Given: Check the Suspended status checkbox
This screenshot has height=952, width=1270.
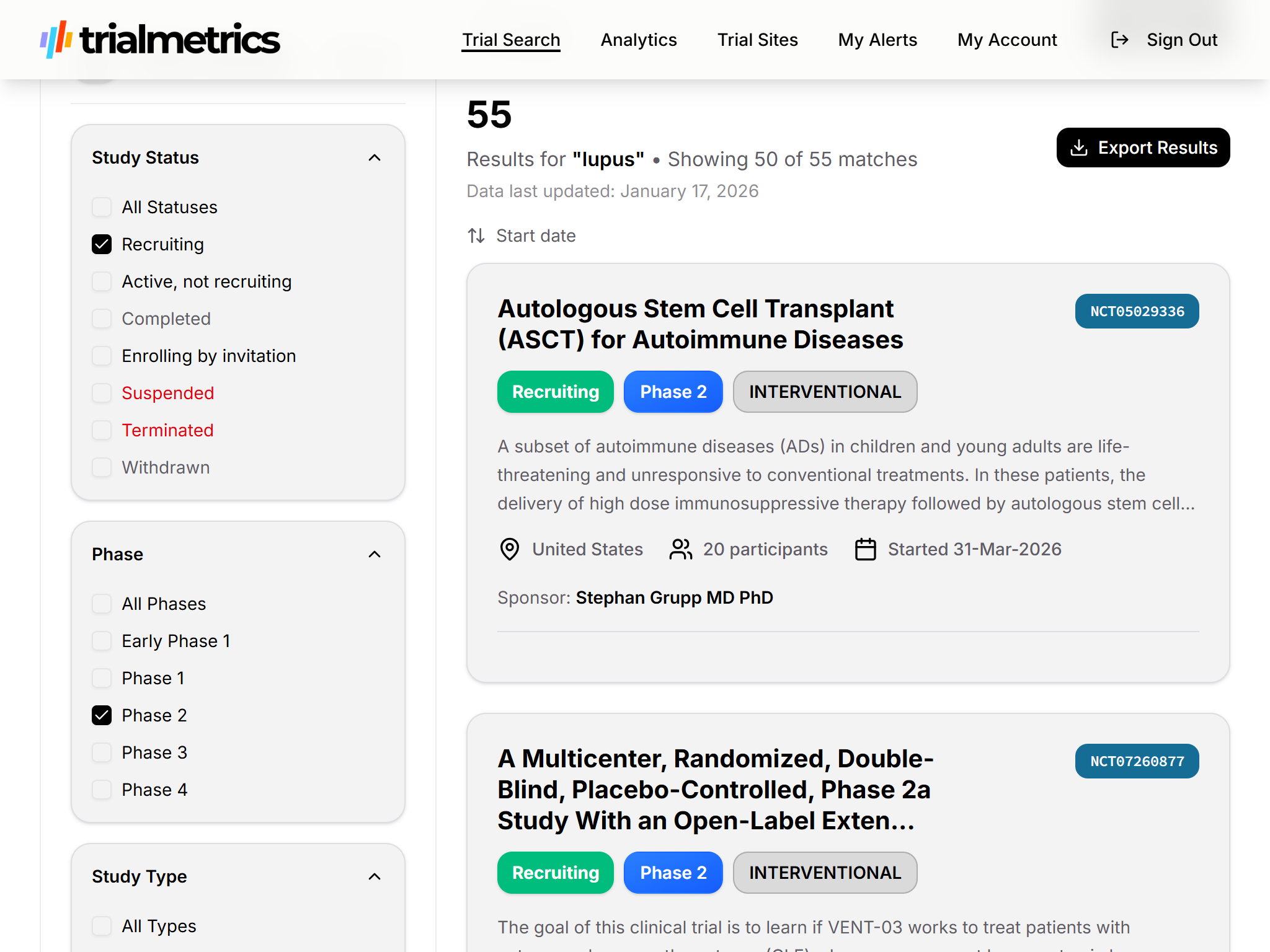Looking at the screenshot, I should 102,393.
